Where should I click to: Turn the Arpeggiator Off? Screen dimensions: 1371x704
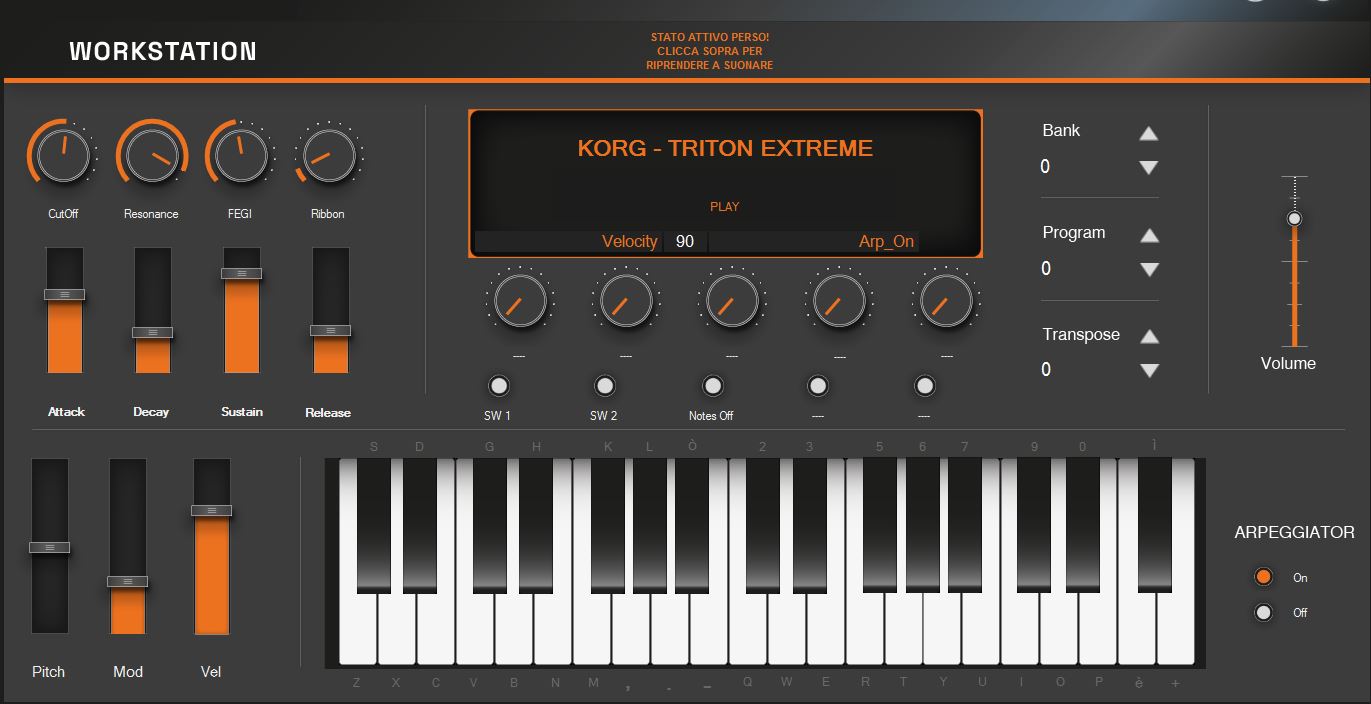pos(1264,613)
